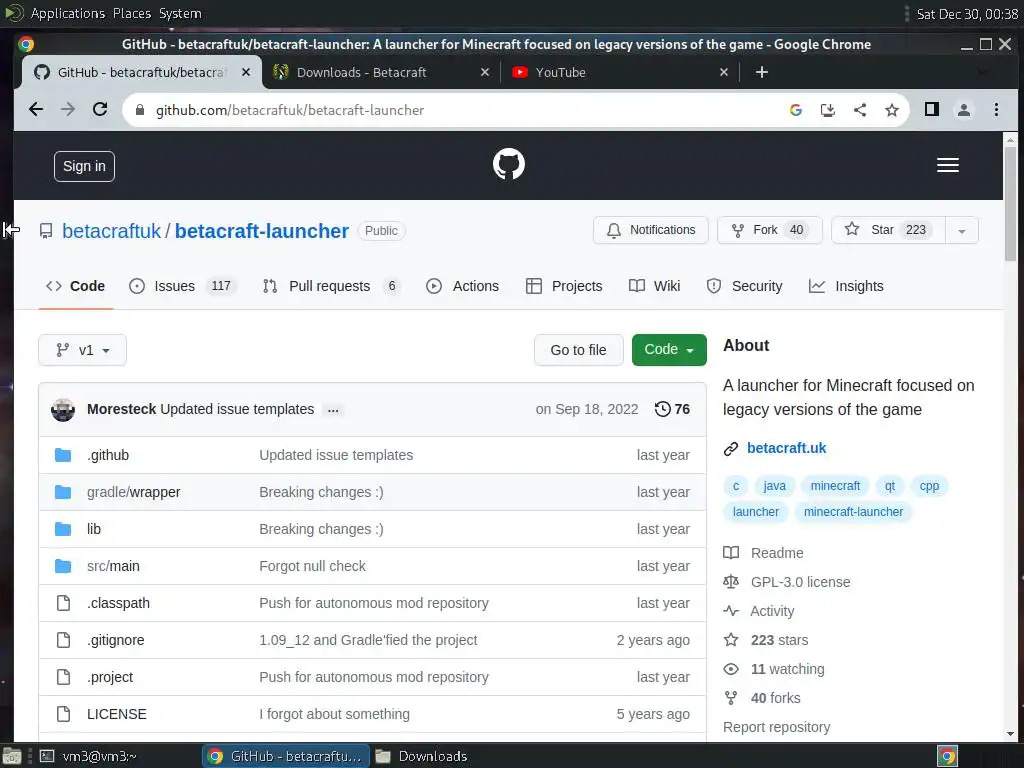Viewport: 1024px width, 768px height.
Task: Open the .project file
Action: coord(110,677)
